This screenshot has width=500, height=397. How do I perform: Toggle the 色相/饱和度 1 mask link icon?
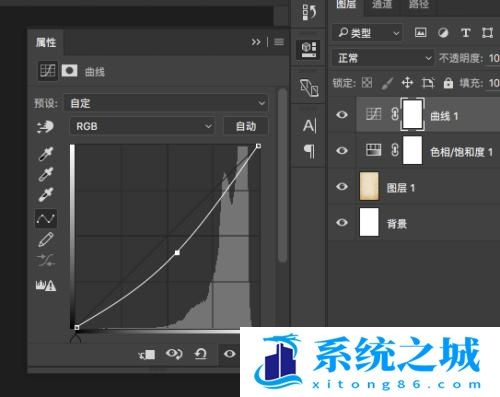[x=395, y=150]
